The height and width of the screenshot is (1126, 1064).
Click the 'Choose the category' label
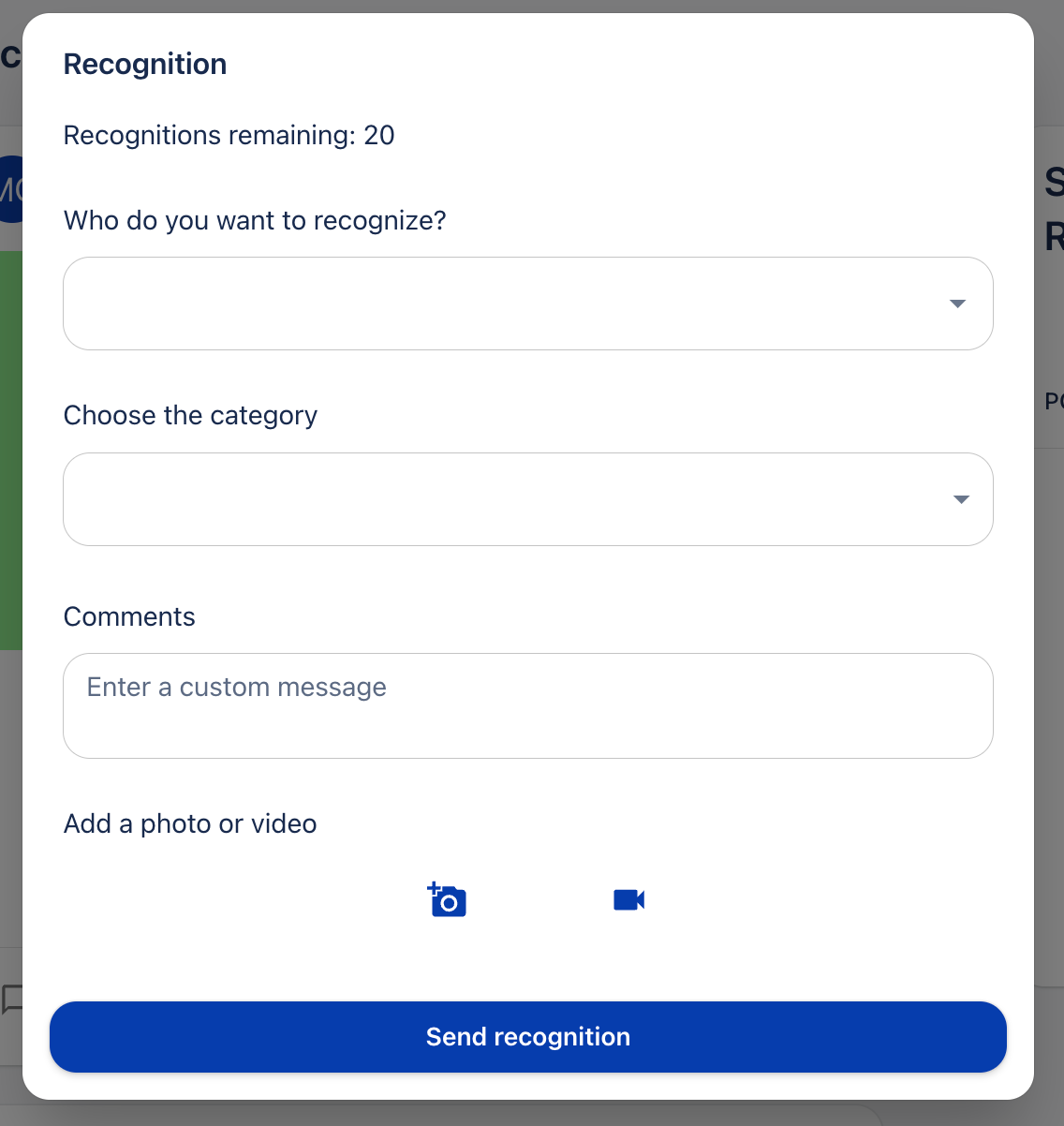coord(190,416)
